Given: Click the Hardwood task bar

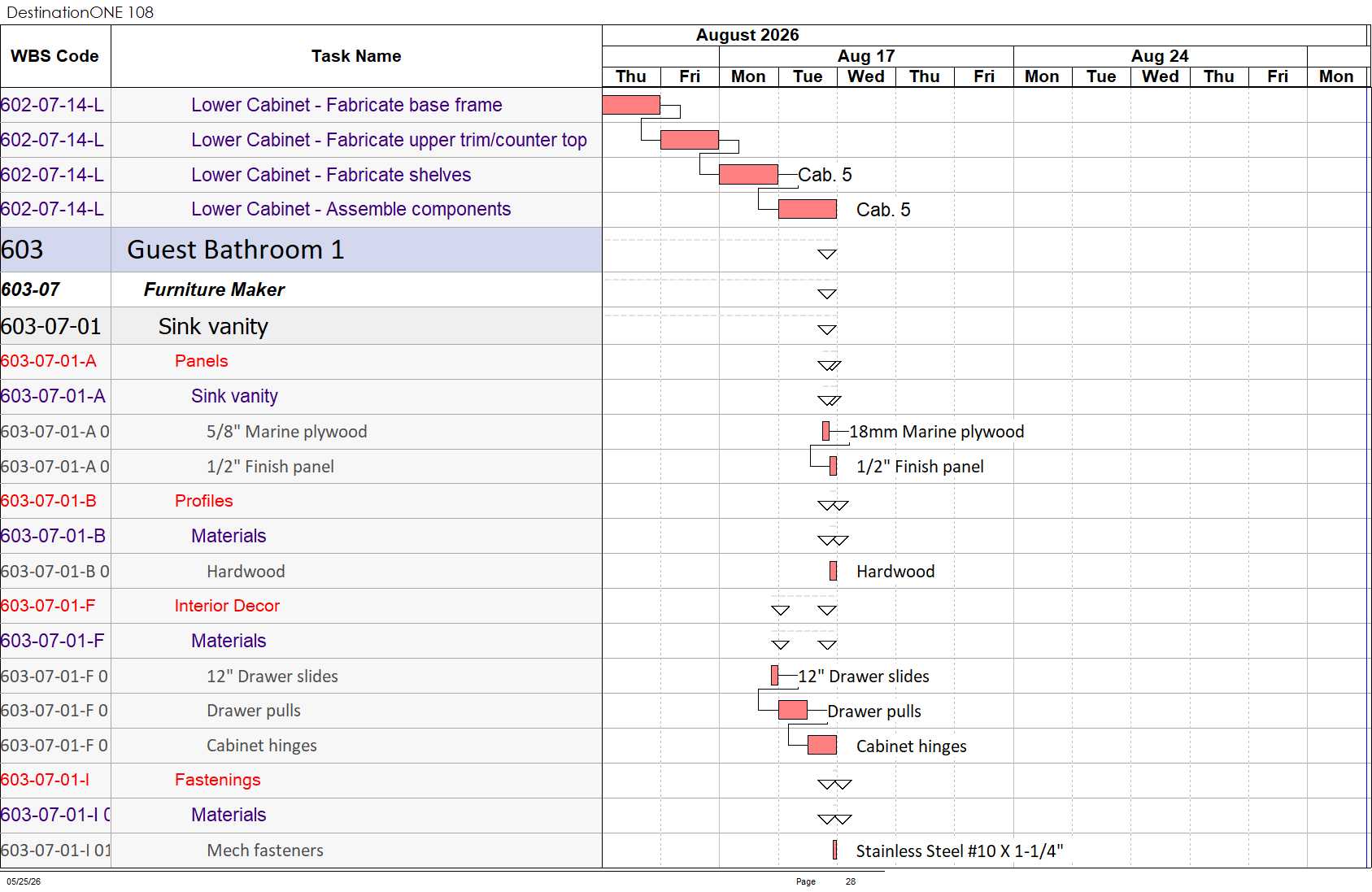Looking at the screenshot, I should pos(833,571).
